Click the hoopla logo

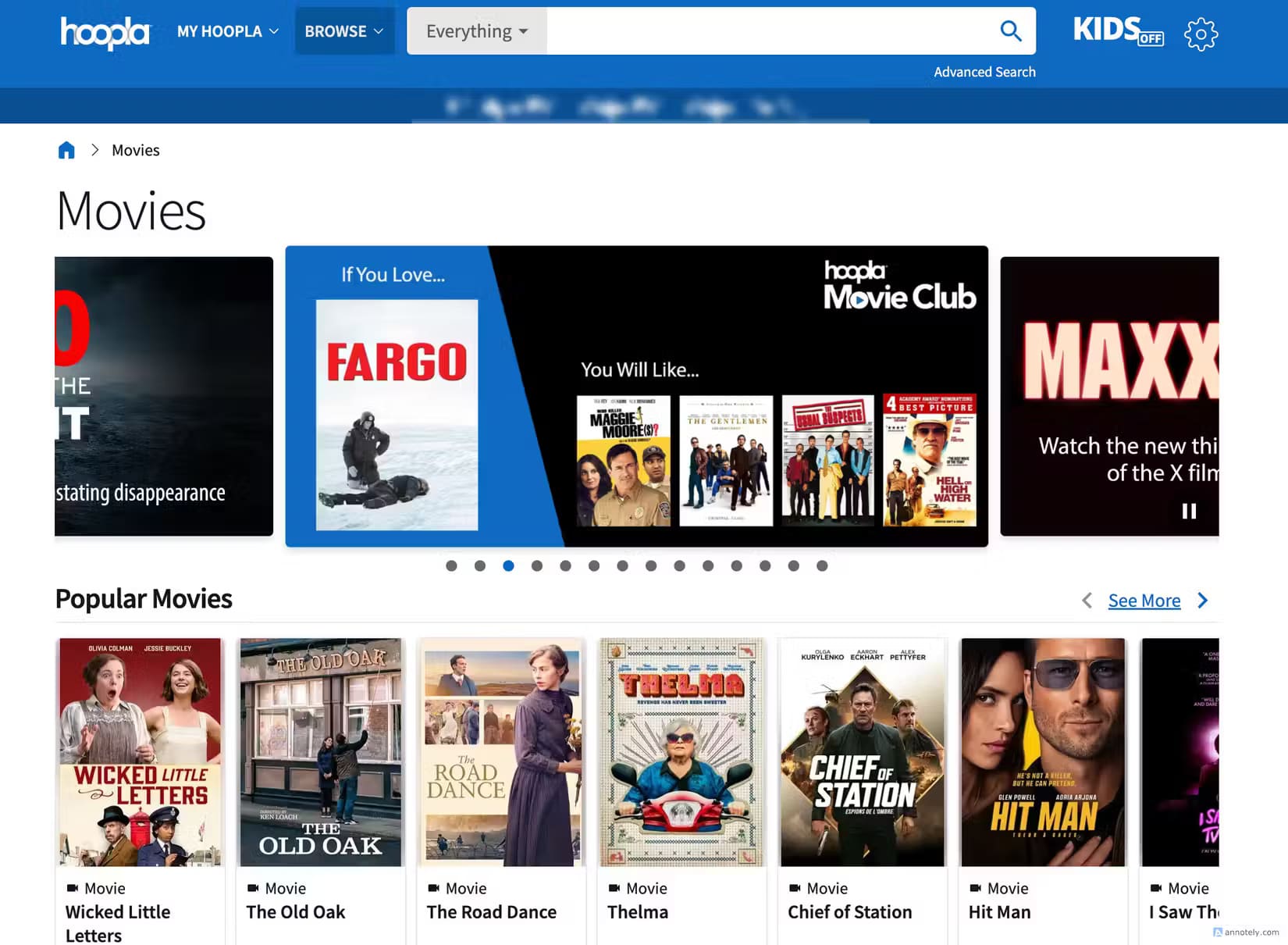point(105,32)
